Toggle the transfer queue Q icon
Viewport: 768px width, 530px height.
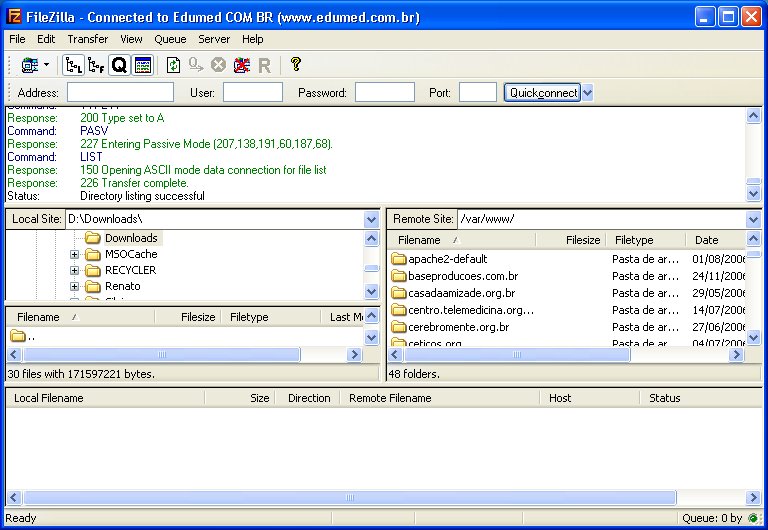tap(119, 65)
